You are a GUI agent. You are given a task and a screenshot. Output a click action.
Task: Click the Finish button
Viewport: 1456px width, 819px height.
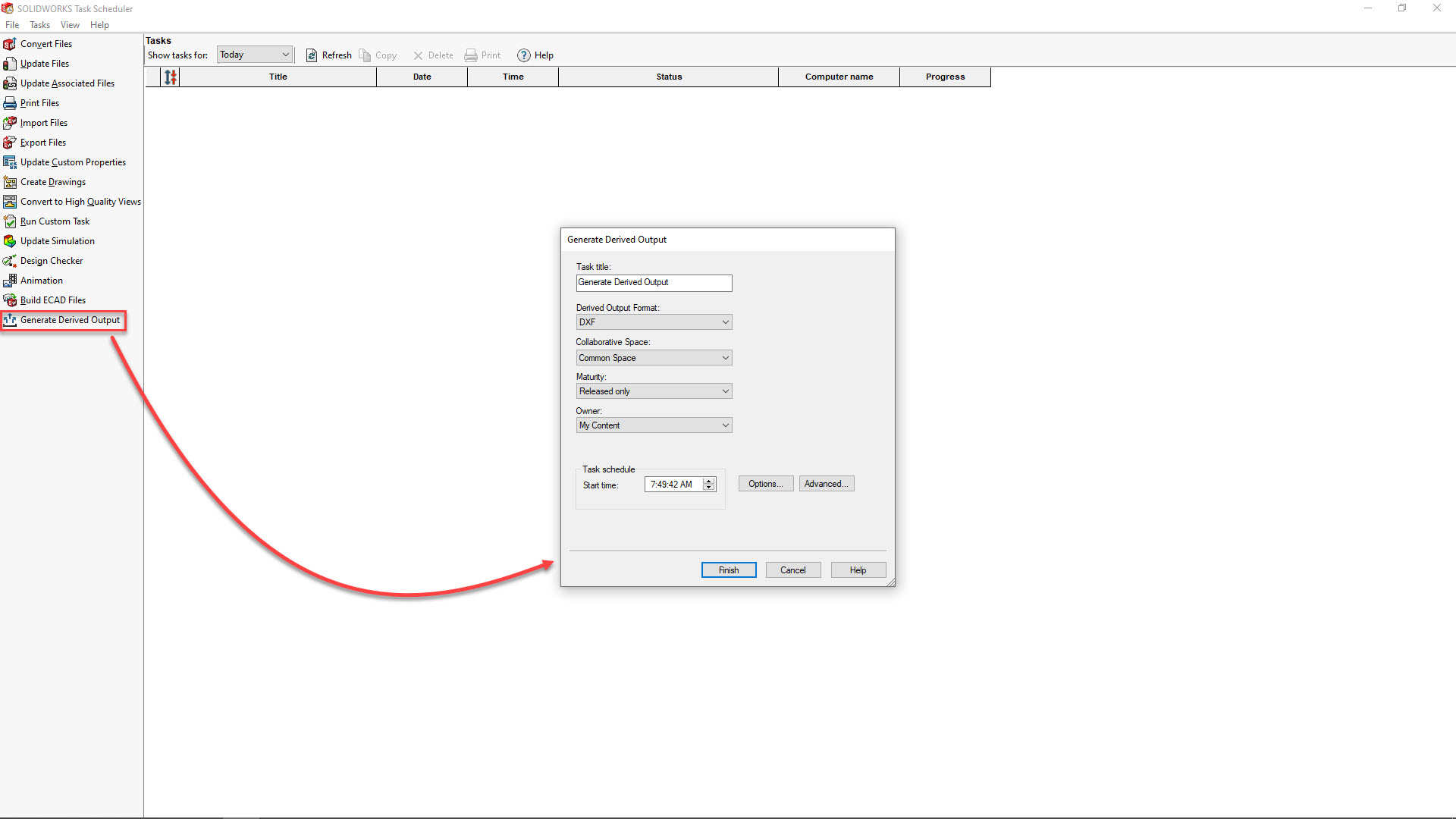[x=729, y=569]
